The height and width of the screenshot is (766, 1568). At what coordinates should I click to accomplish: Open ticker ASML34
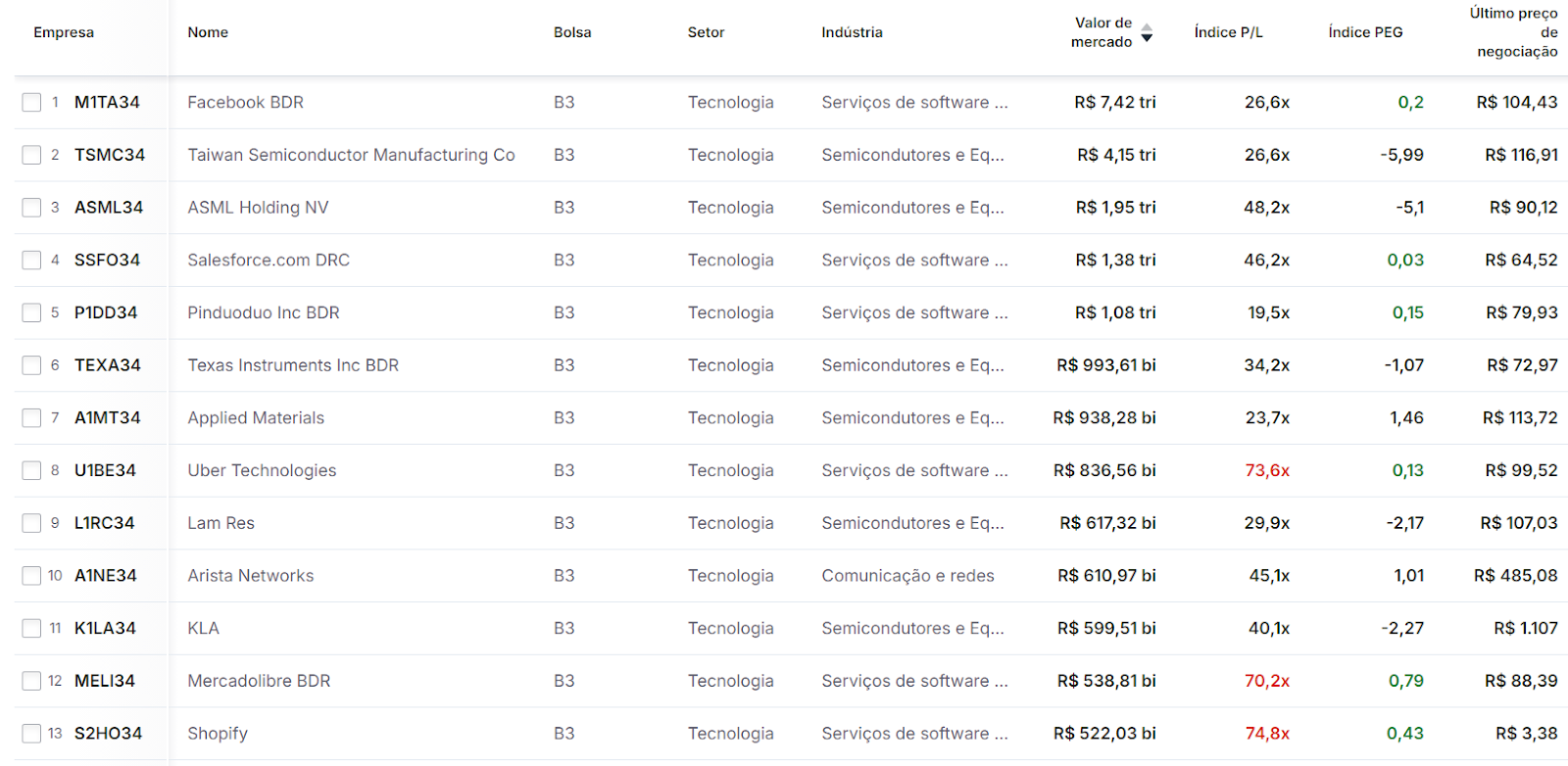(109, 208)
